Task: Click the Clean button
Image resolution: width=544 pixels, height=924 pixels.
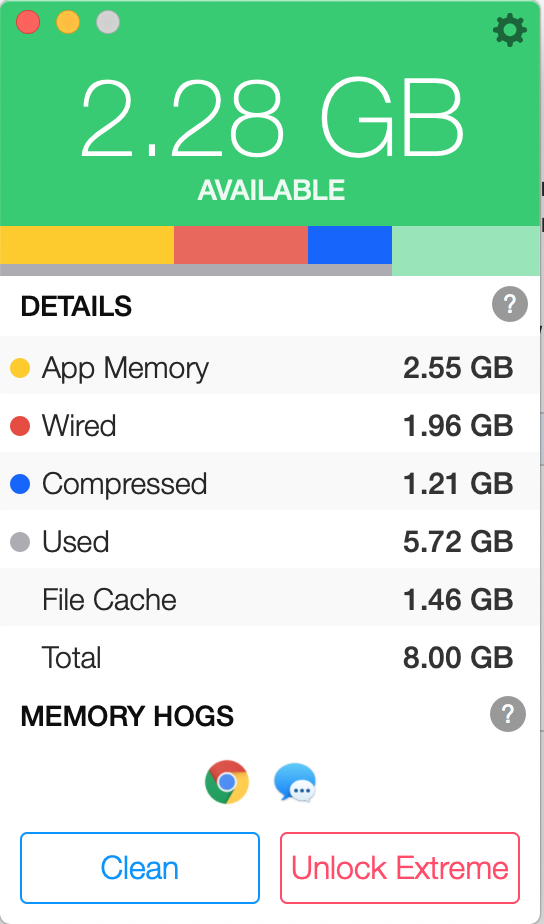Action: pyautogui.click(x=140, y=868)
